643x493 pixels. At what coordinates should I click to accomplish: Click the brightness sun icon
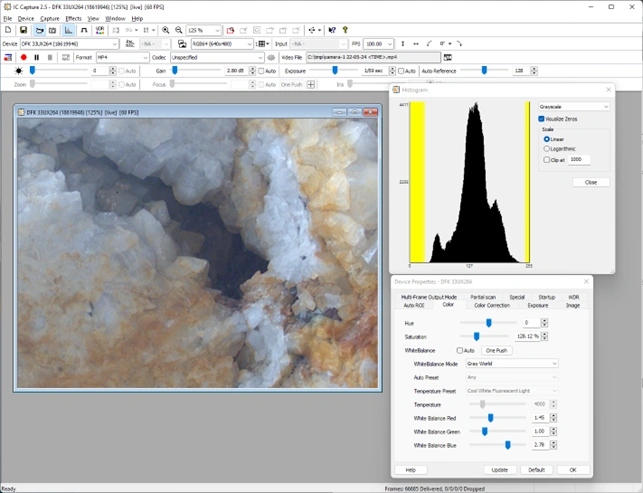click(19, 71)
